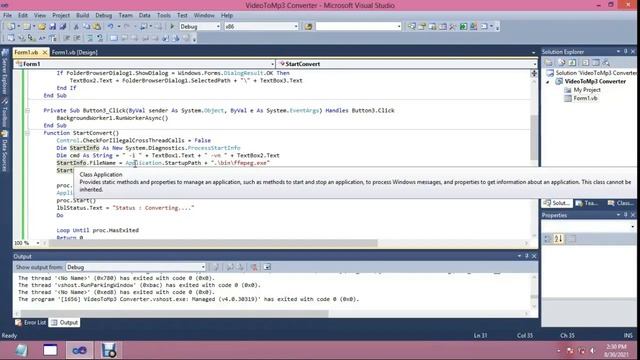Image resolution: width=640 pixels, height=360 pixels.
Task: Click the Copy icon in the toolbar
Action: (x=87, y=27)
